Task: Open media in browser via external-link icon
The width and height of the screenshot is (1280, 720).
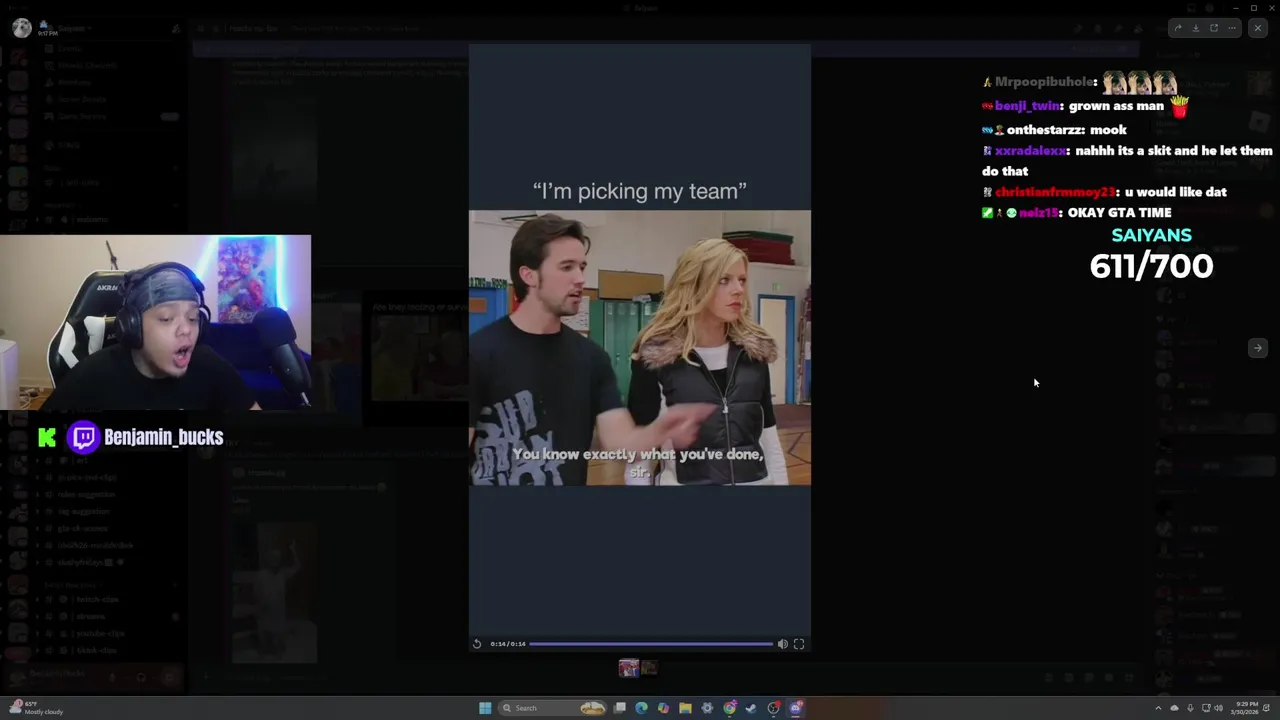Action: click(1214, 28)
